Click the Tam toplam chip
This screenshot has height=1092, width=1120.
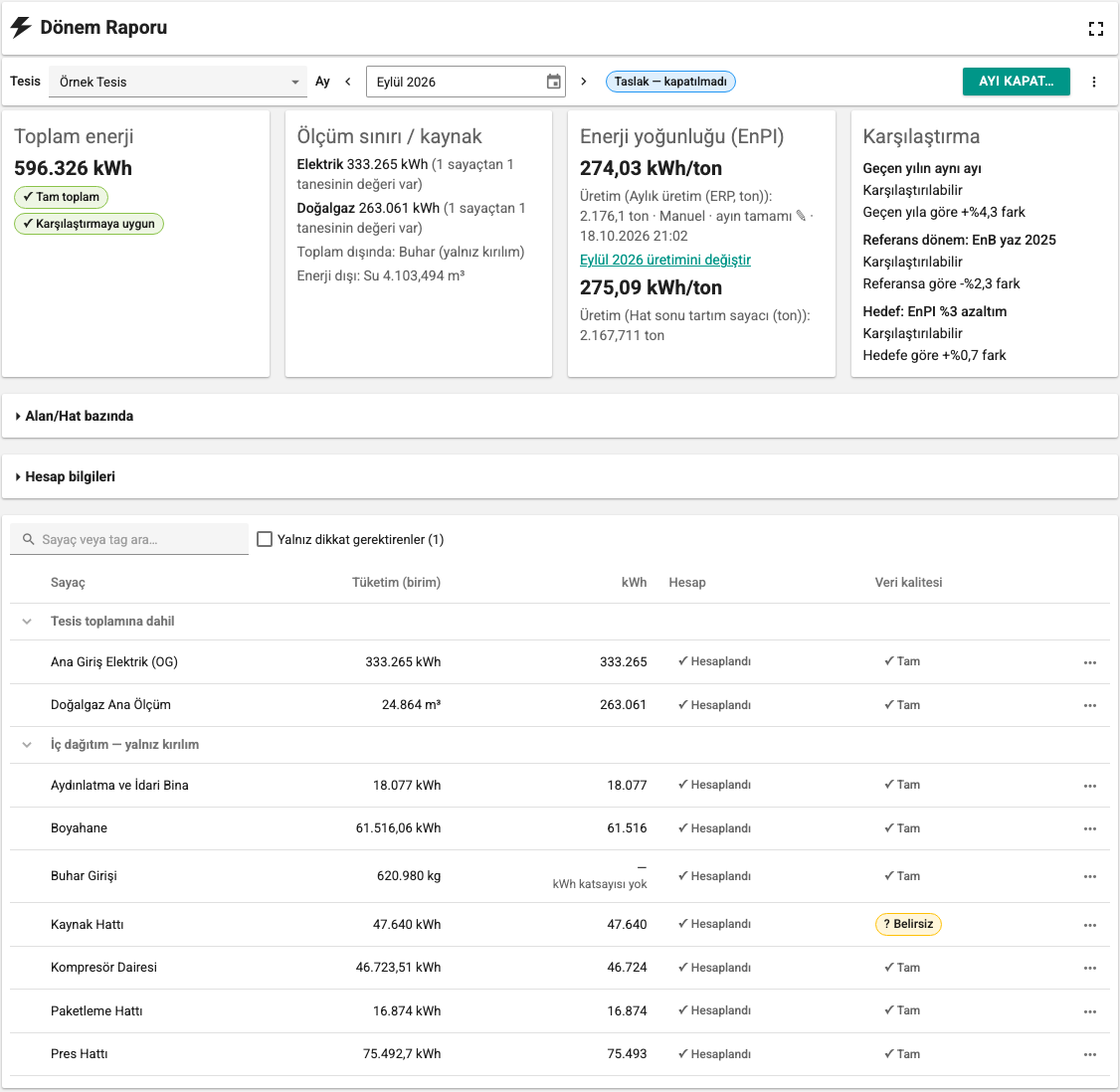[x=62, y=197]
